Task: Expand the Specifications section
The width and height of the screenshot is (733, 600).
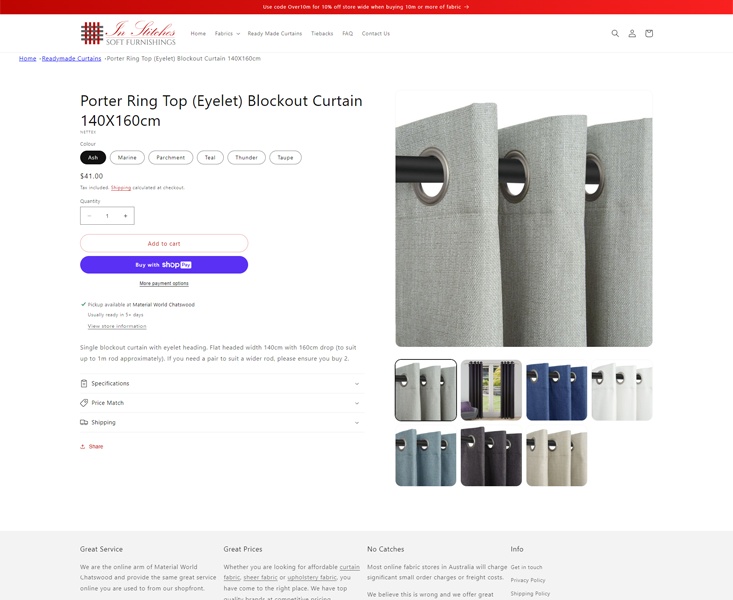Action: [222, 383]
